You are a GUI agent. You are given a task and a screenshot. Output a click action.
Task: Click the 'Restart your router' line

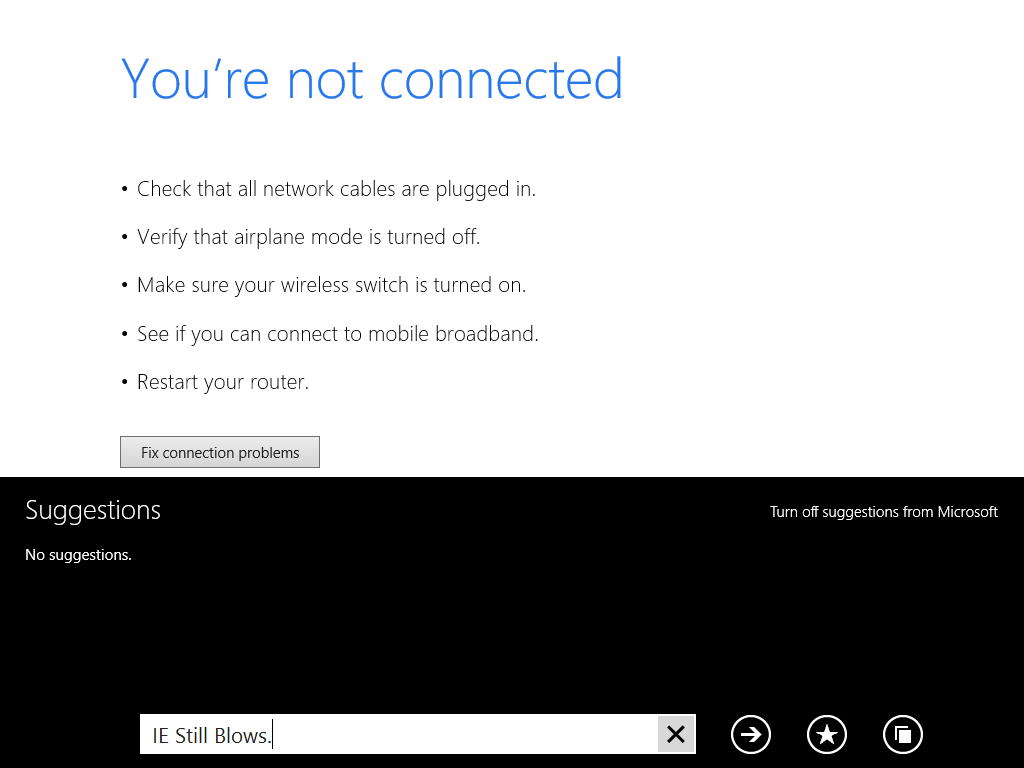pos(223,382)
